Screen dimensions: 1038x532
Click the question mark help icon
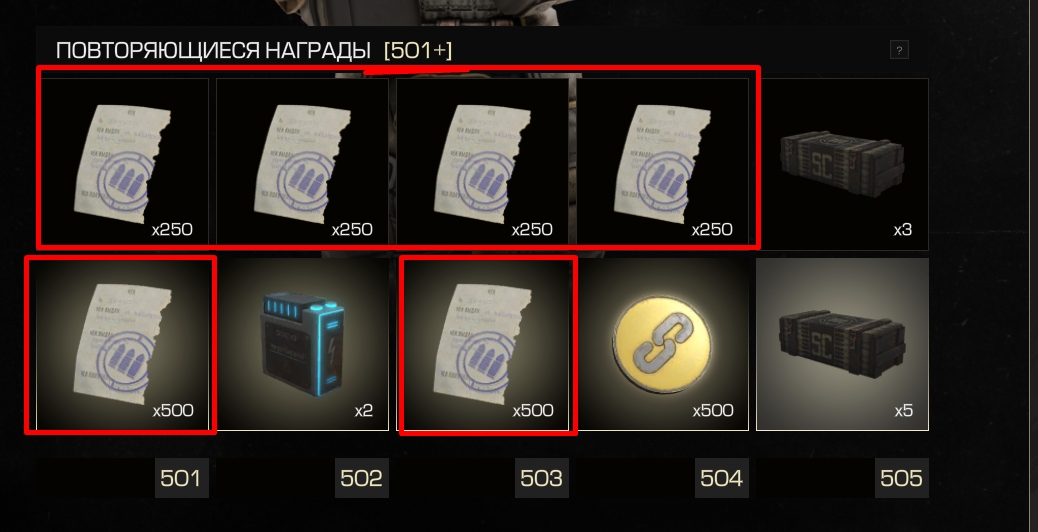[899, 50]
